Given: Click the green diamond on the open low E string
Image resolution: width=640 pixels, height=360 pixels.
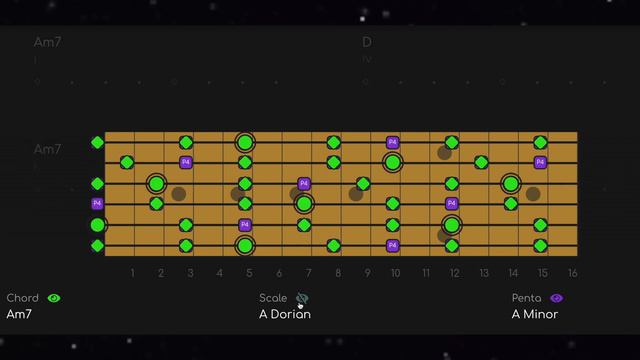Looking at the screenshot, I should point(98,246).
